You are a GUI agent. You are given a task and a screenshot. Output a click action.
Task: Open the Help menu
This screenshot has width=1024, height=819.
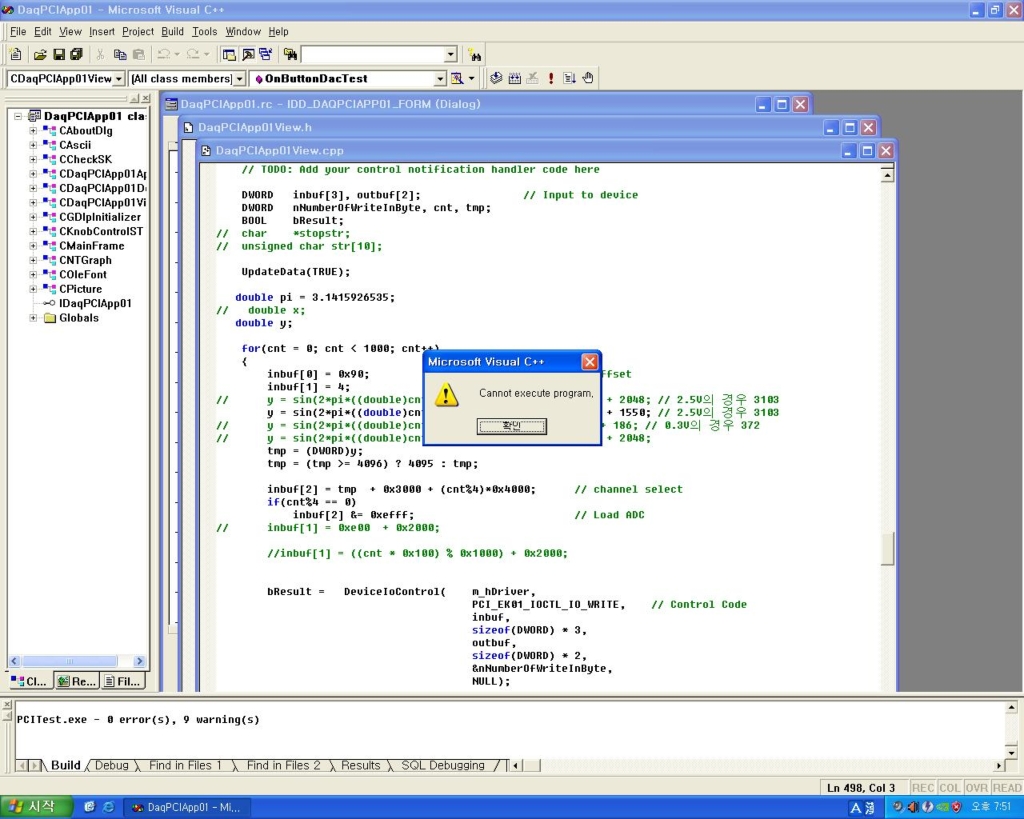pyautogui.click(x=278, y=31)
